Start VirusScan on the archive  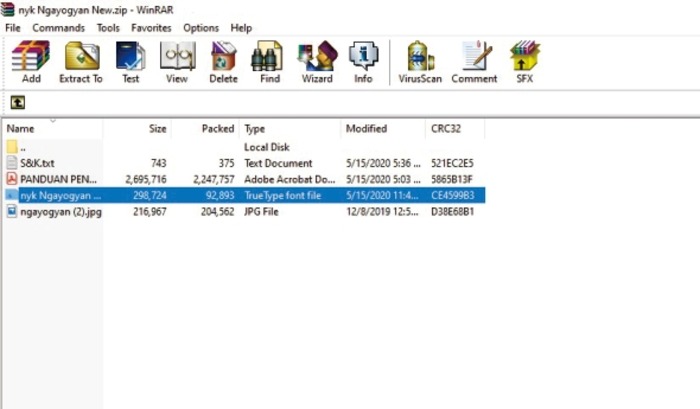point(420,62)
